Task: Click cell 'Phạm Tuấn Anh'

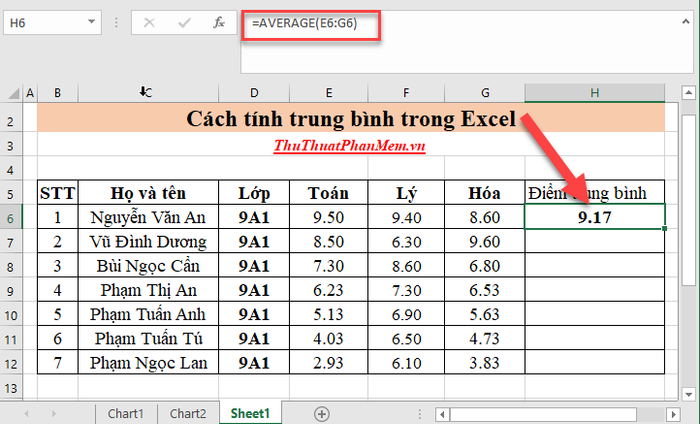Action: click(148, 314)
